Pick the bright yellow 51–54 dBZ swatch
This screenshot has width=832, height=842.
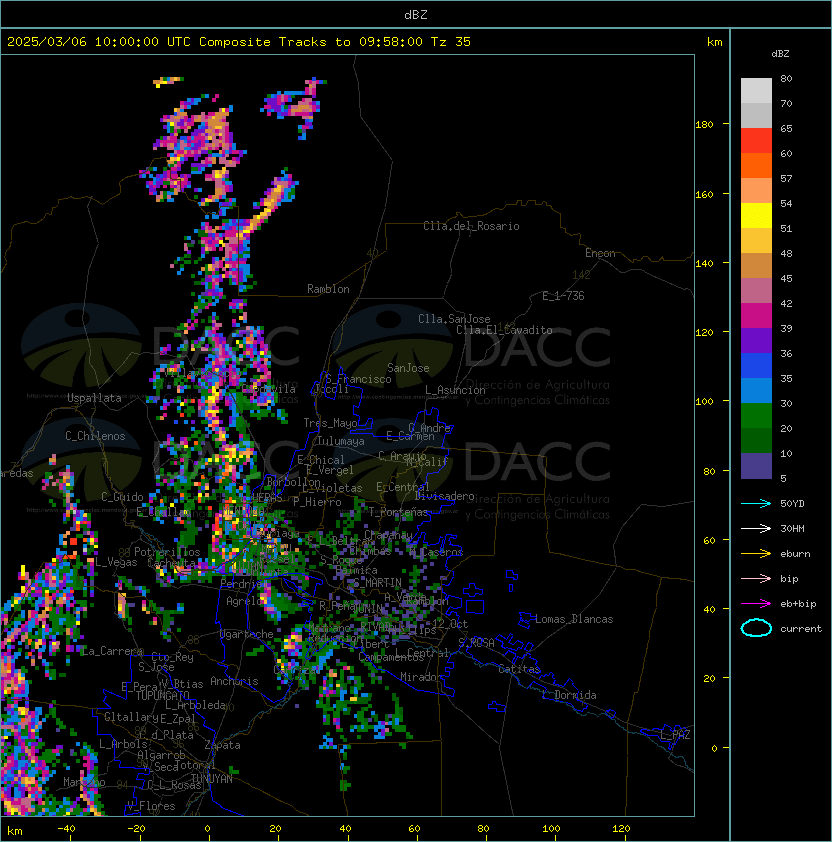pos(756,216)
